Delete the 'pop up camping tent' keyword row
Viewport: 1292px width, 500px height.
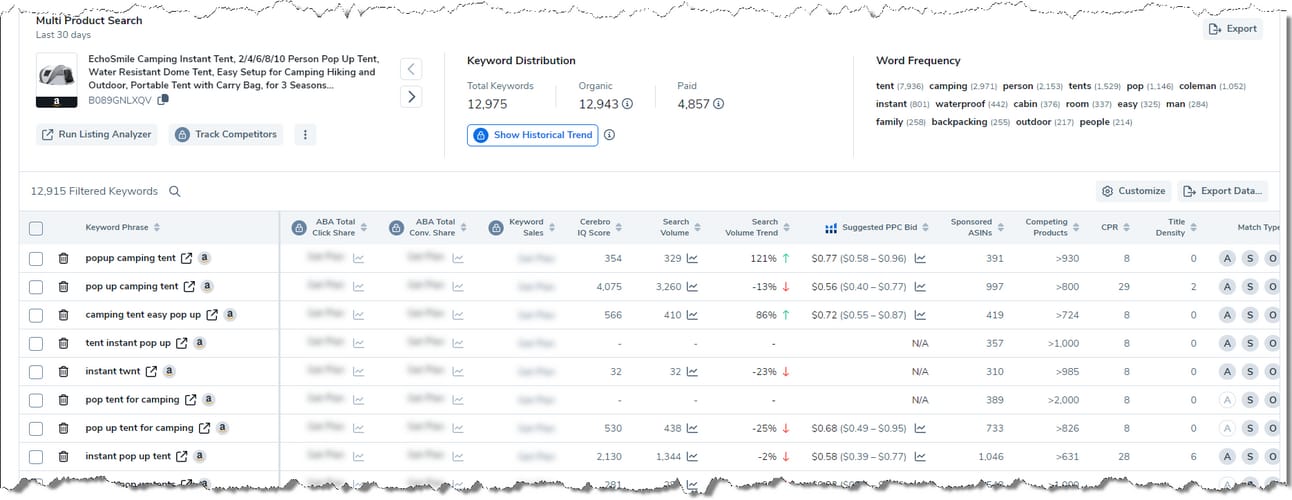(x=63, y=286)
